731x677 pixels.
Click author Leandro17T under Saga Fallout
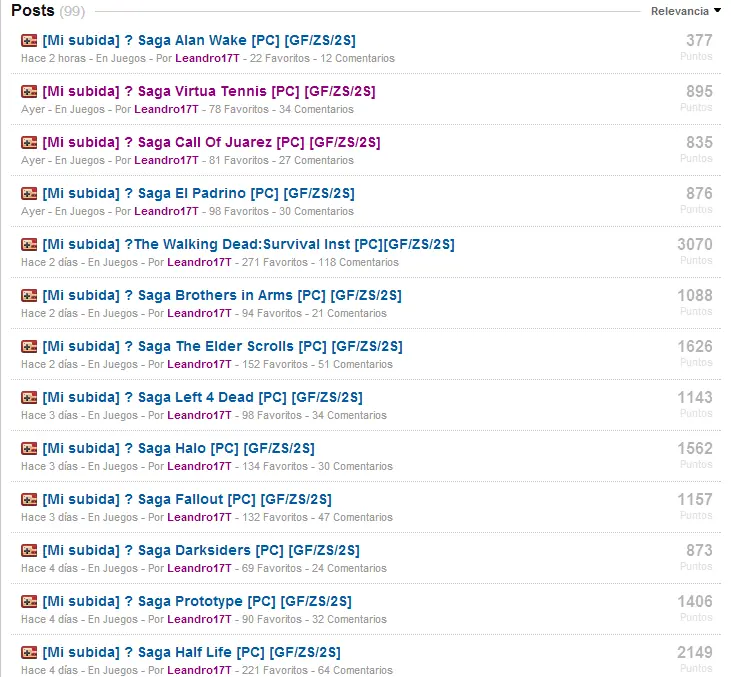[200, 517]
